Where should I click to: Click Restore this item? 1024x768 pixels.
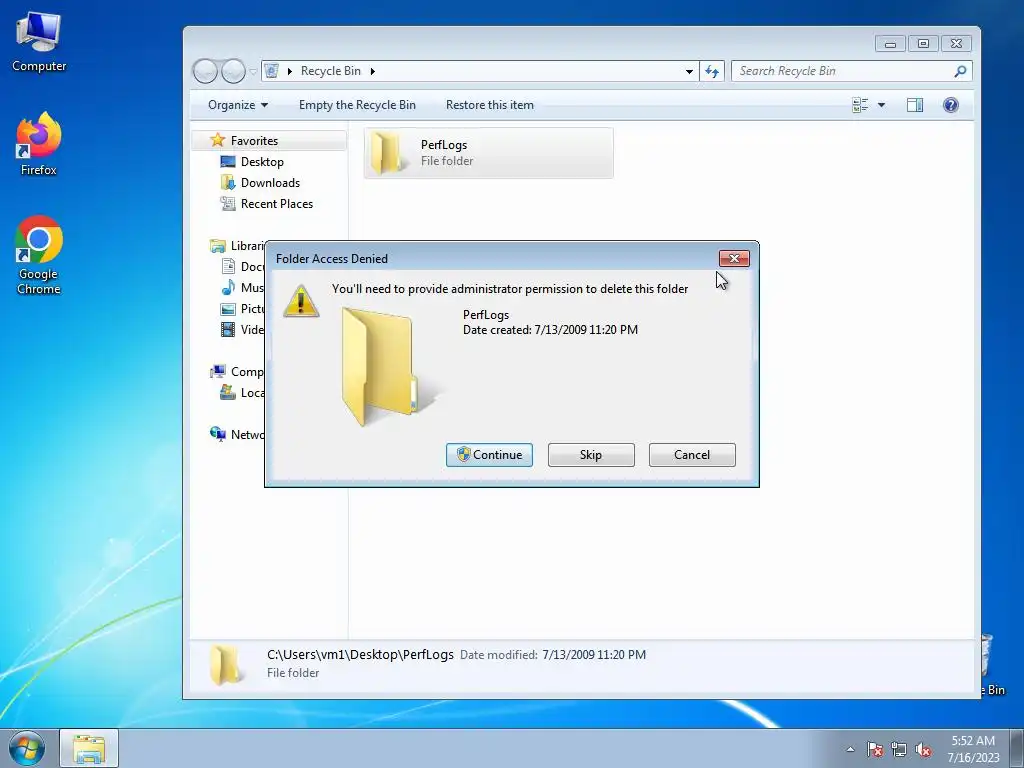tap(490, 105)
